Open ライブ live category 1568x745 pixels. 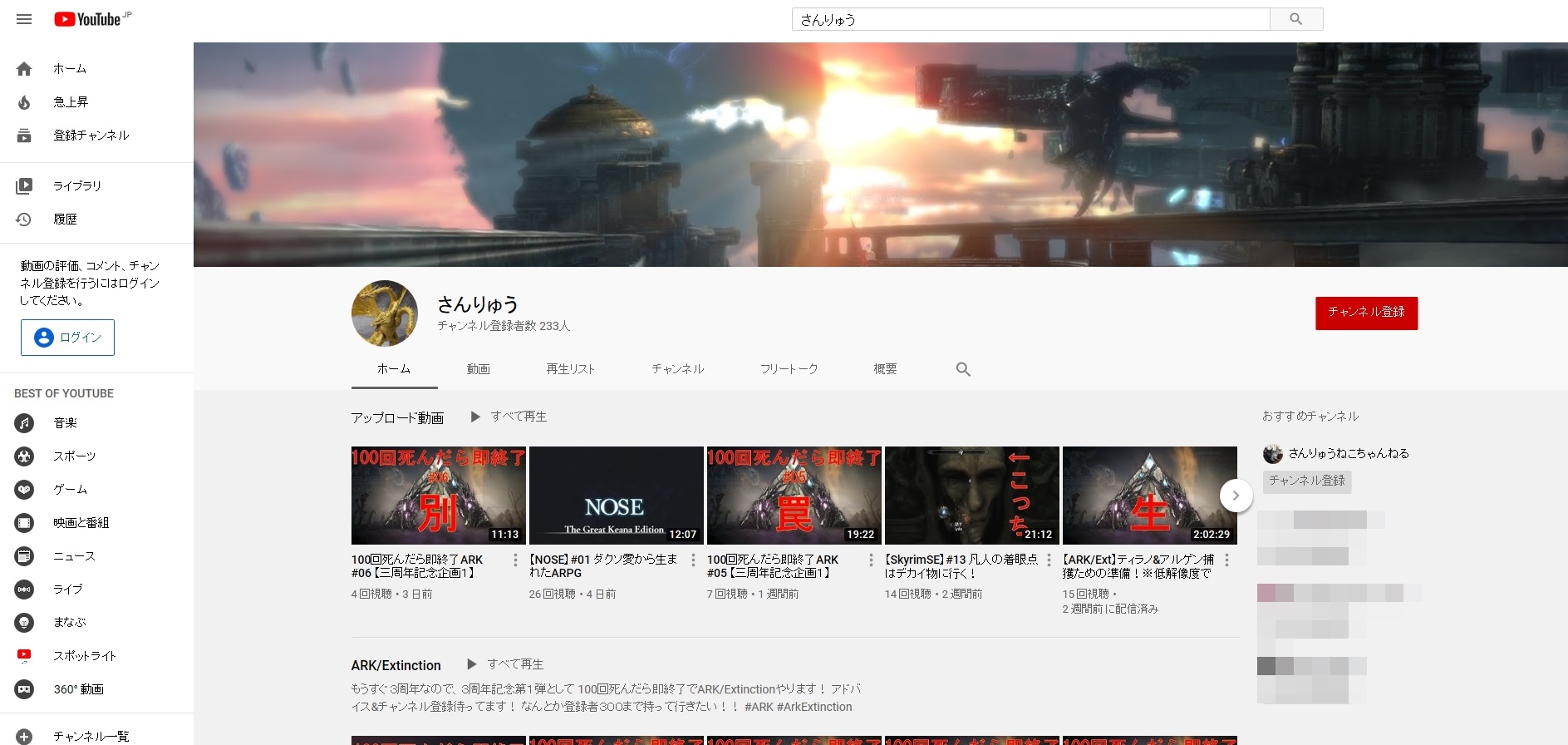click(x=96, y=590)
